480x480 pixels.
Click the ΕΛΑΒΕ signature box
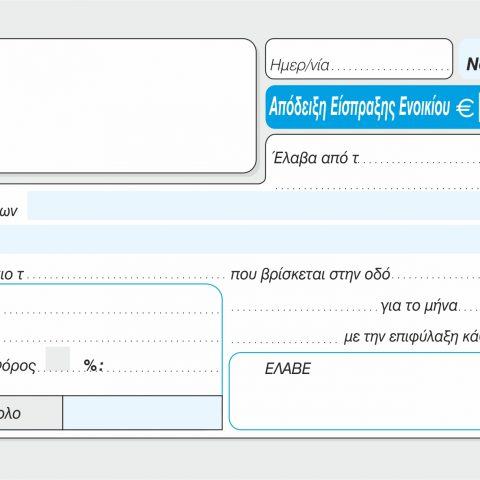pyautogui.click(x=355, y=391)
